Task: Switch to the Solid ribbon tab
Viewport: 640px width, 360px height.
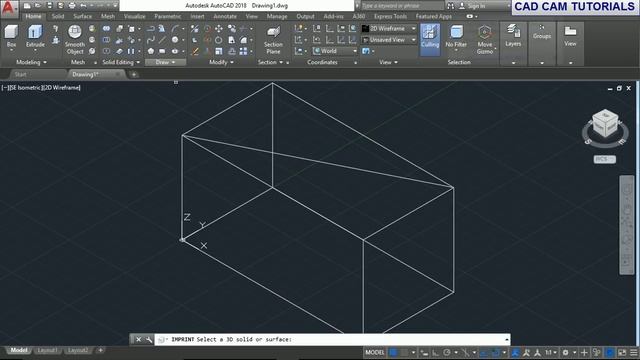Action: point(58,16)
